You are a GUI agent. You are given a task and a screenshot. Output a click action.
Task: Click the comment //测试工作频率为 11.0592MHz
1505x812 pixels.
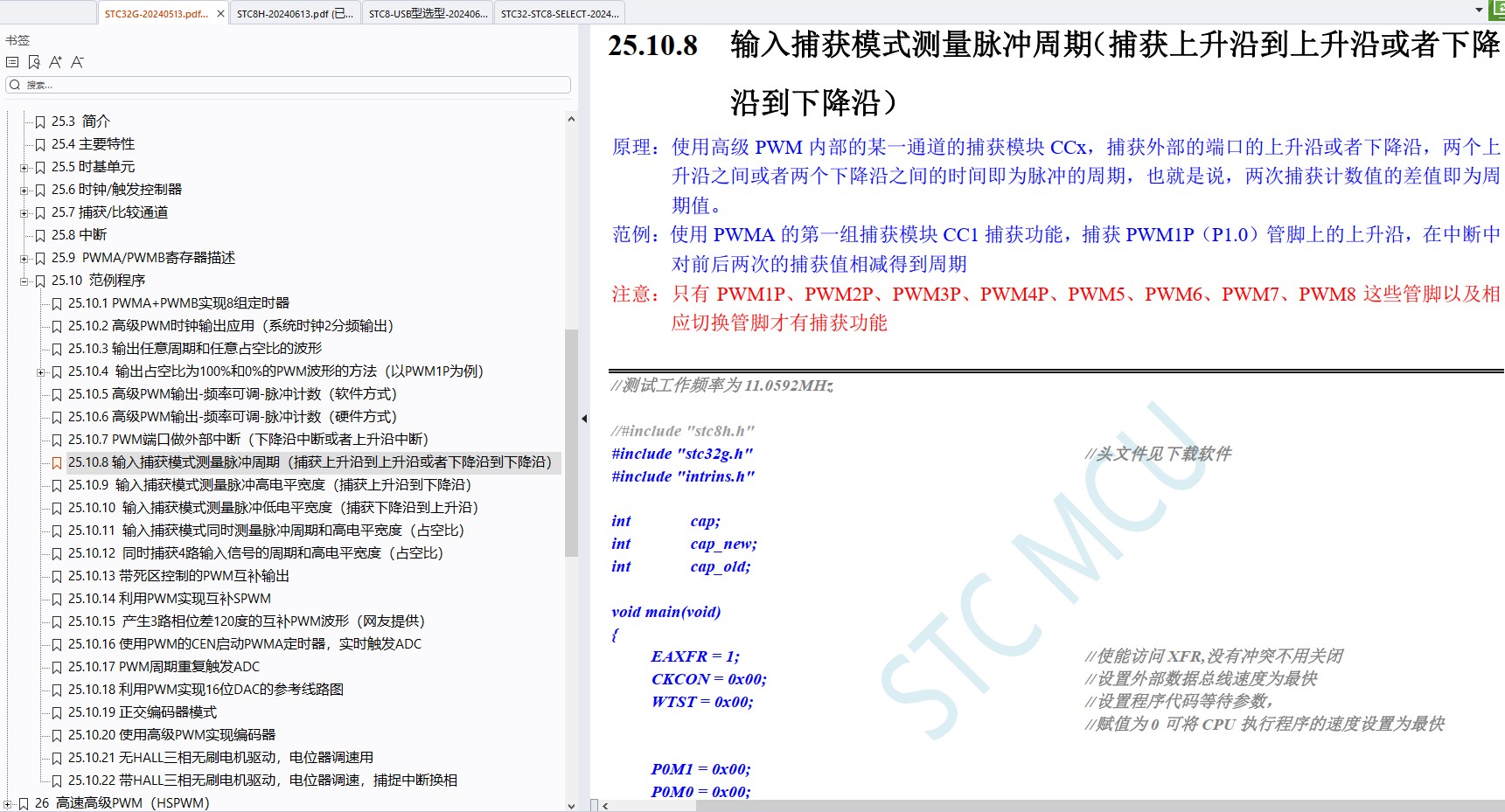click(722, 385)
